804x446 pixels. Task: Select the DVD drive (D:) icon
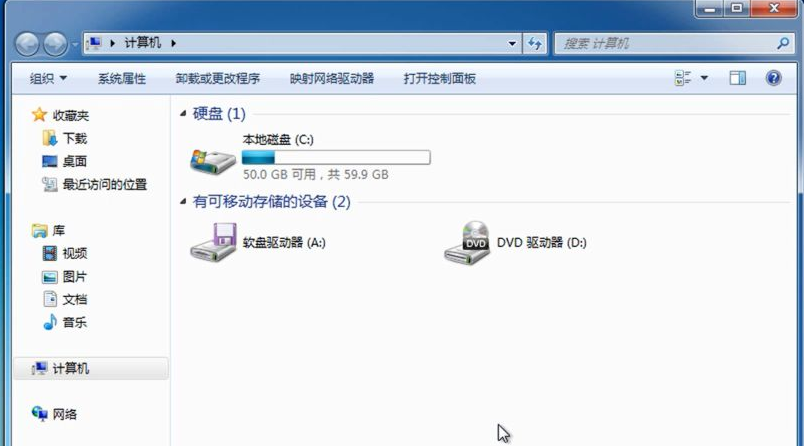pyautogui.click(x=467, y=242)
